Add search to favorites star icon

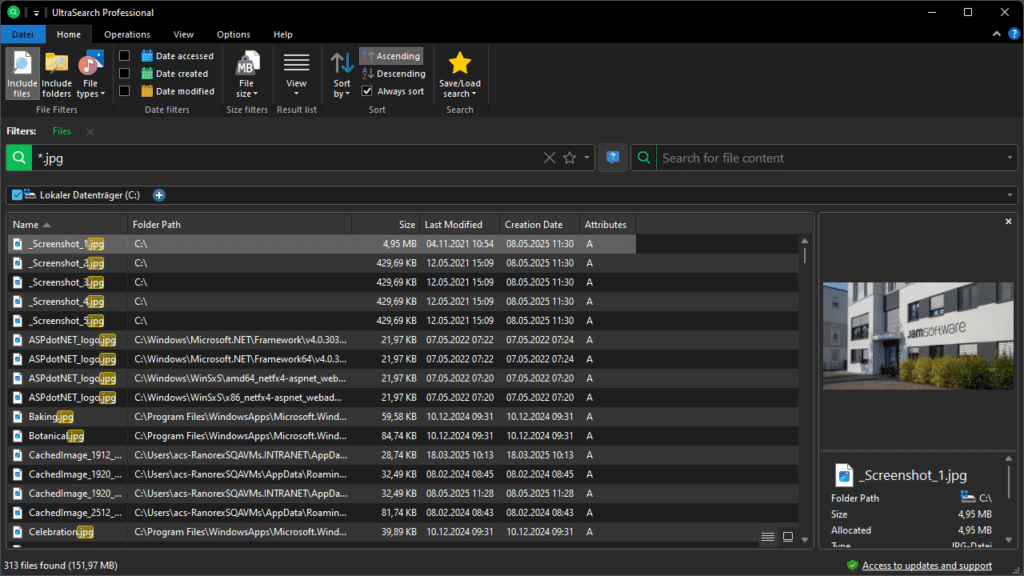tap(569, 158)
